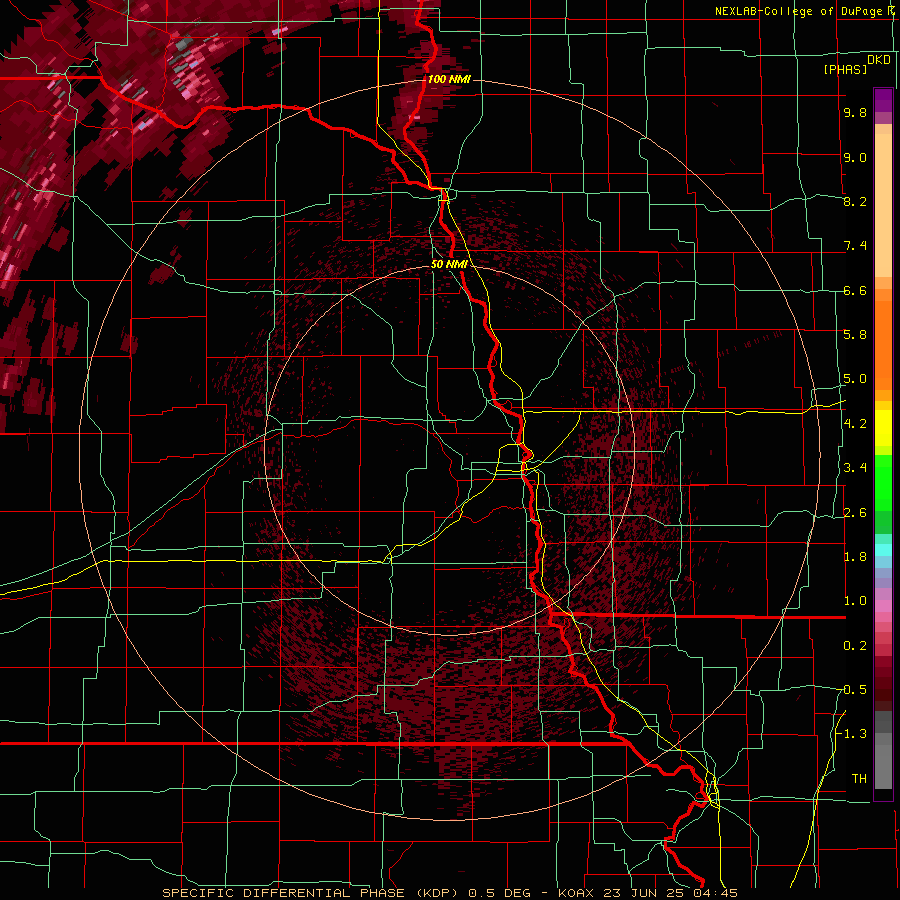900x900 pixels.
Task: Click the 5.8 value on the color scale
Action: tap(855, 334)
